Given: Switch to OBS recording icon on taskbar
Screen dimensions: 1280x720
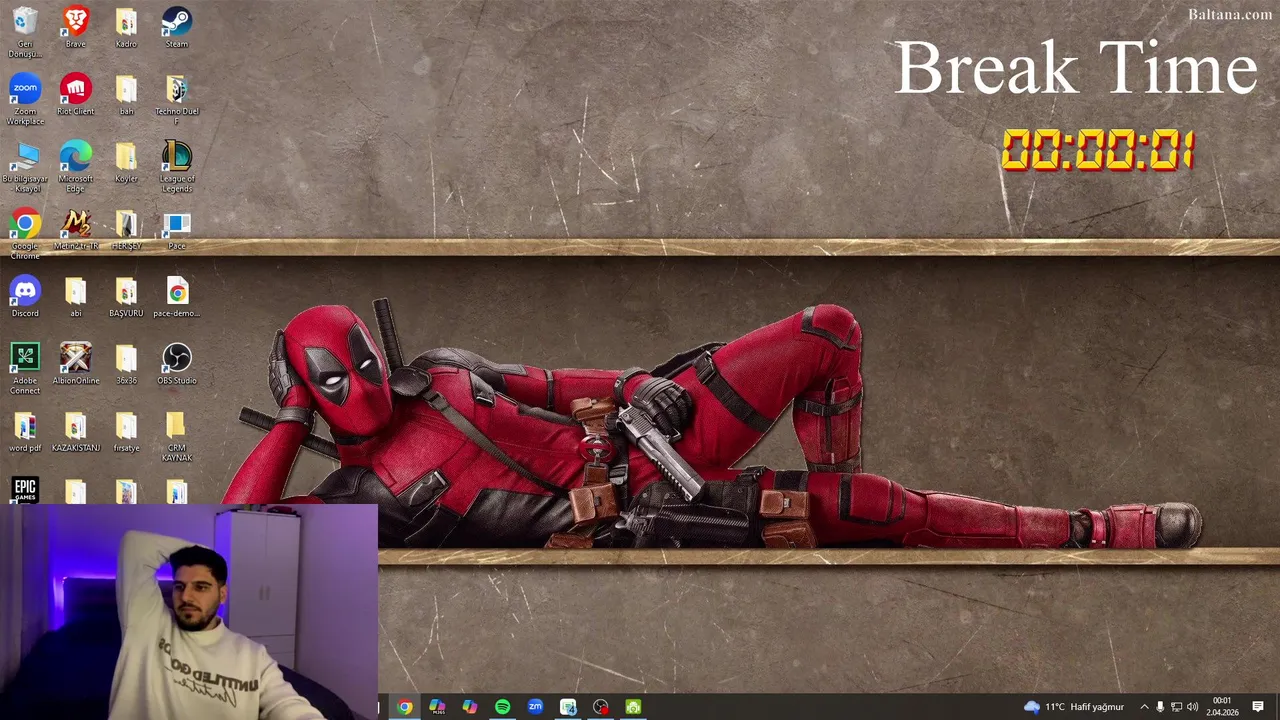Looking at the screenshot, I should (x=601, y=707).
